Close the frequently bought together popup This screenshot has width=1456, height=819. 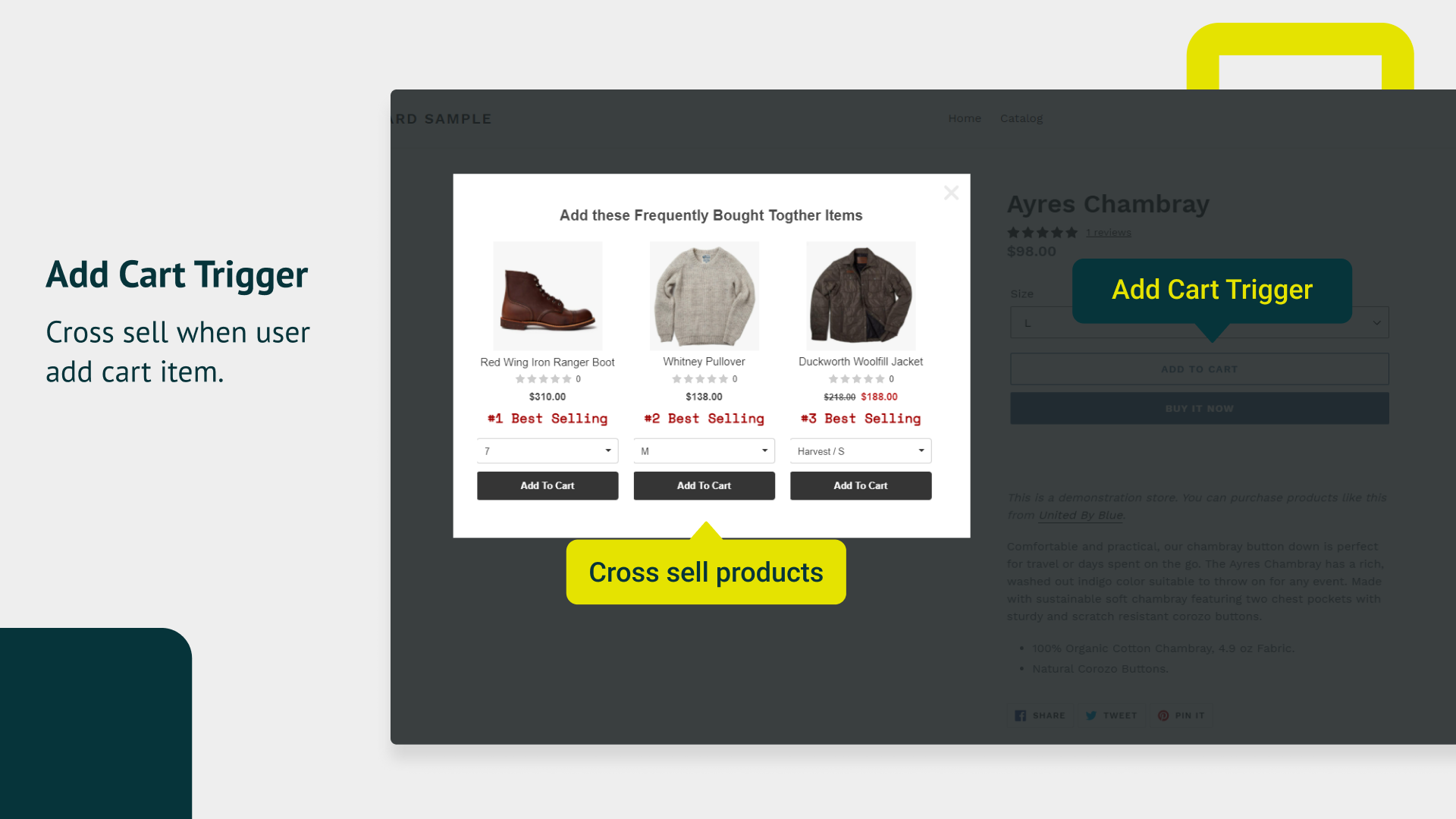951,193
